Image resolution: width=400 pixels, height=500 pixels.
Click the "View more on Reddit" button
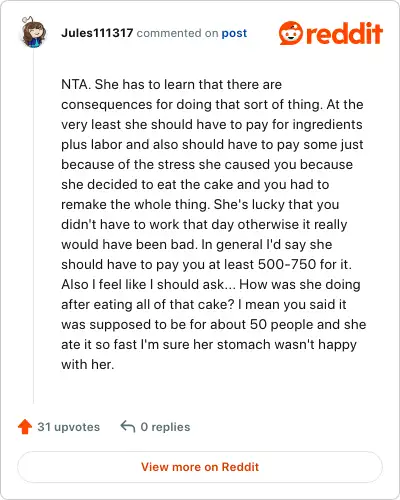(x=200, y=467)
